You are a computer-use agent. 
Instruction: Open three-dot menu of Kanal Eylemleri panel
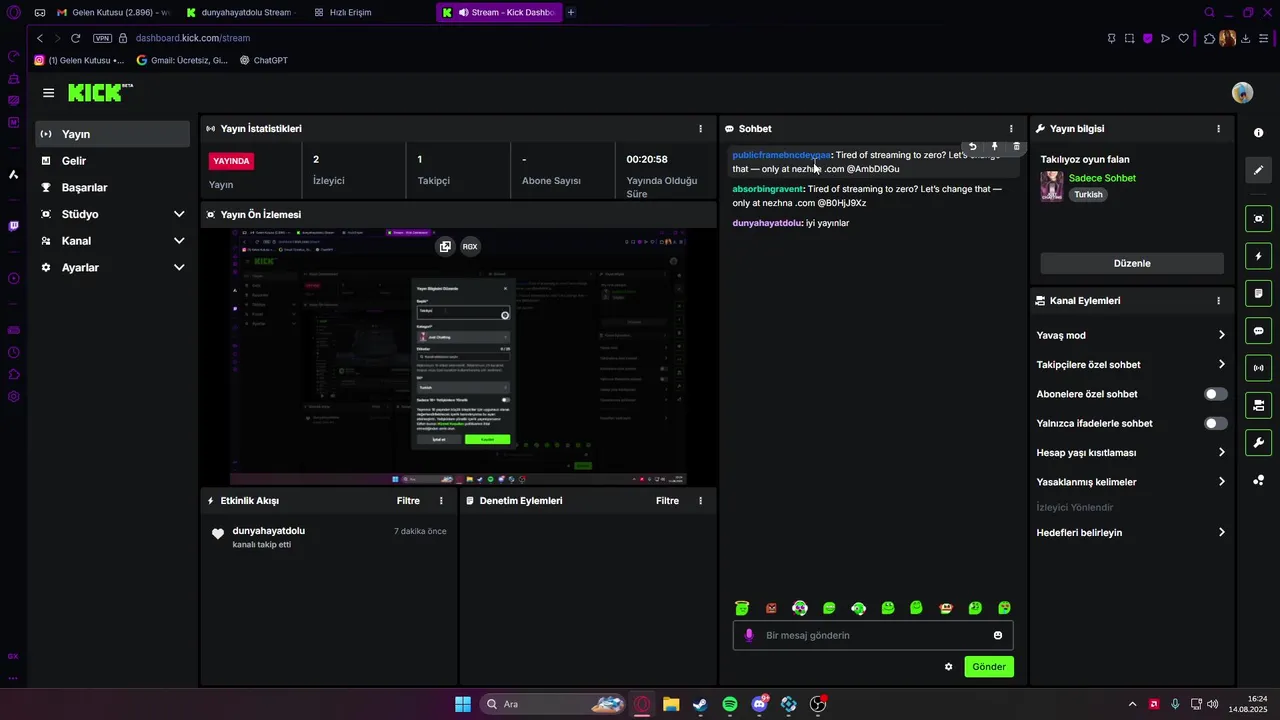(1218, 301)
